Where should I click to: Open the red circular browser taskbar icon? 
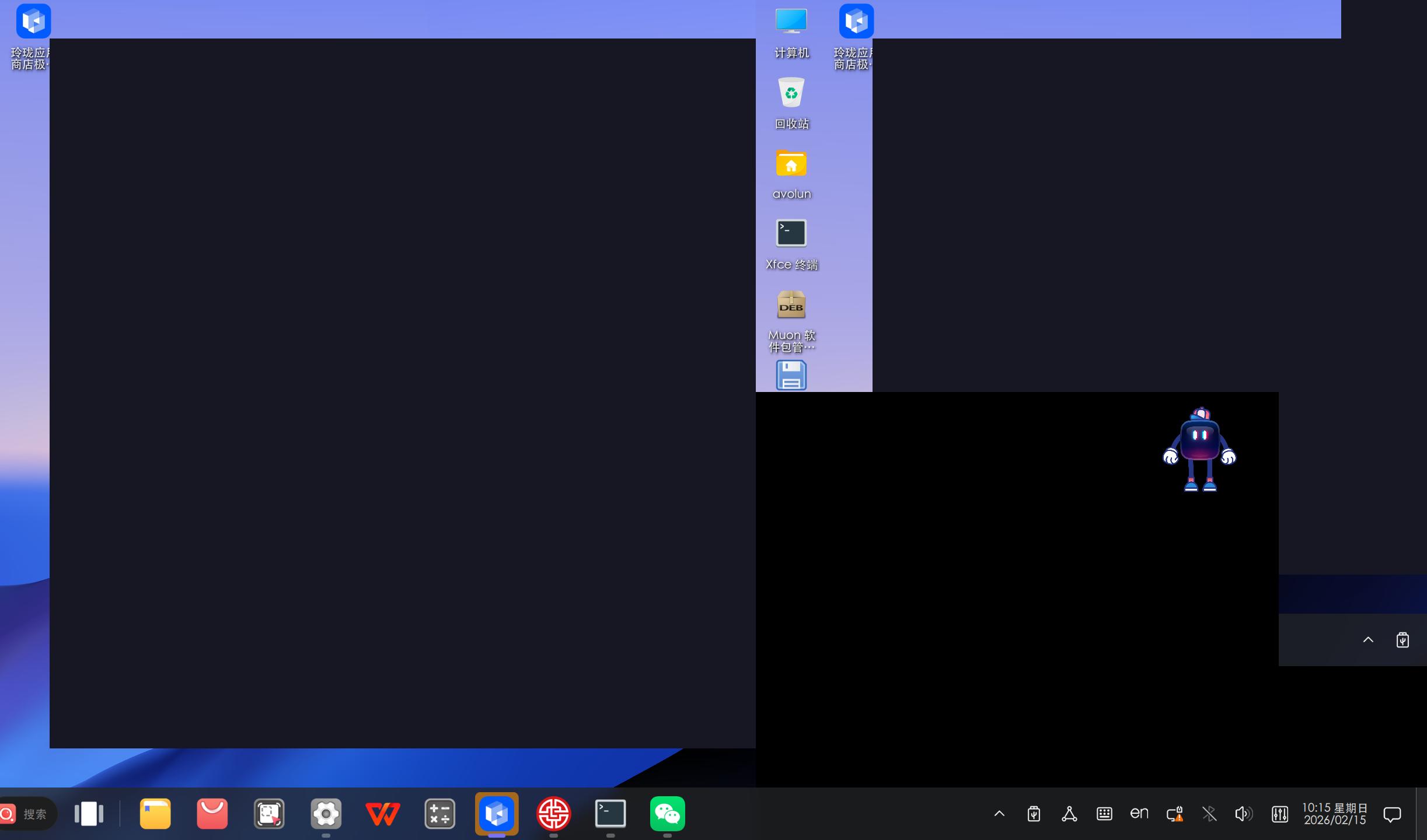(x=553, y=814)
